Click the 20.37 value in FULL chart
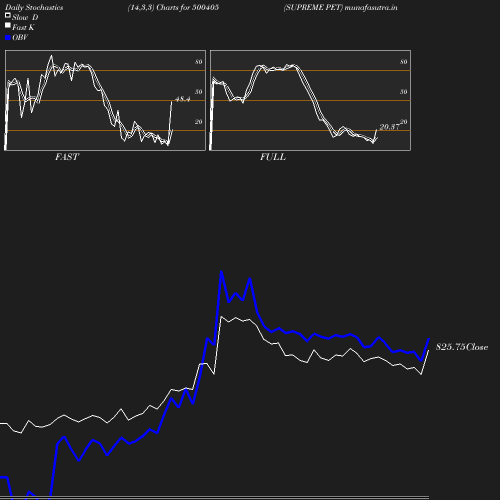This screenshot has width=500, height=500. click(389, 127)
